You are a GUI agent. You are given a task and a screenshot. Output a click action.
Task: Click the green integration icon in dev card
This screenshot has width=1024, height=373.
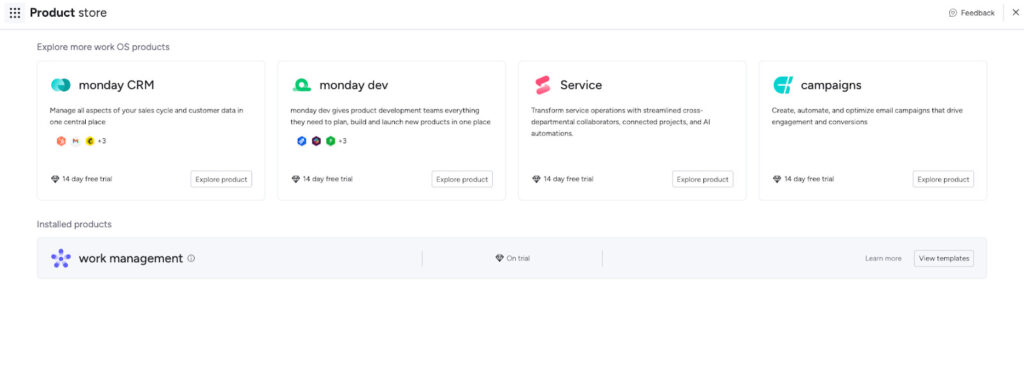(330, 141)
